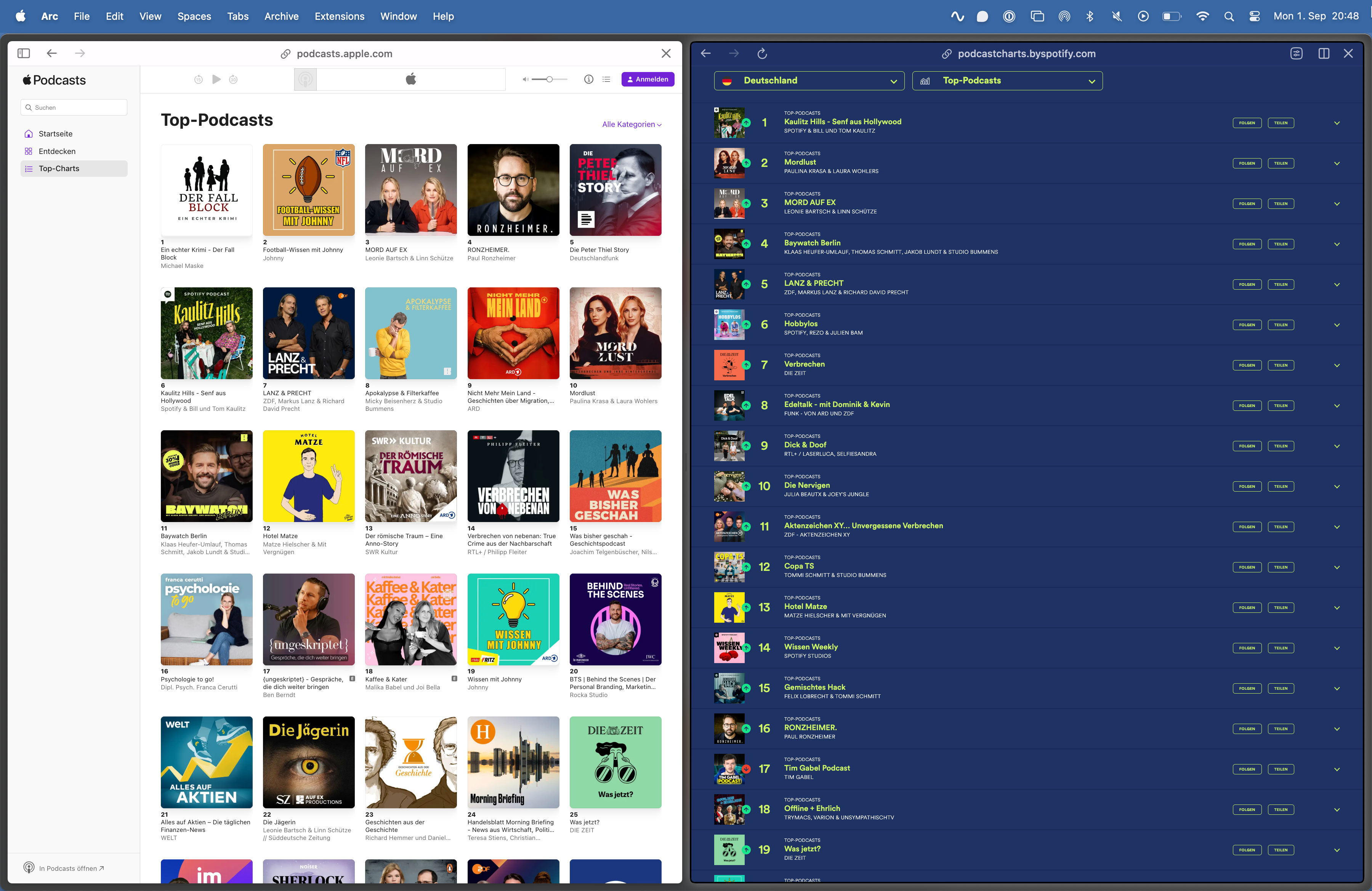Expand the Hobbylos row chevron

click(1336, 325)
